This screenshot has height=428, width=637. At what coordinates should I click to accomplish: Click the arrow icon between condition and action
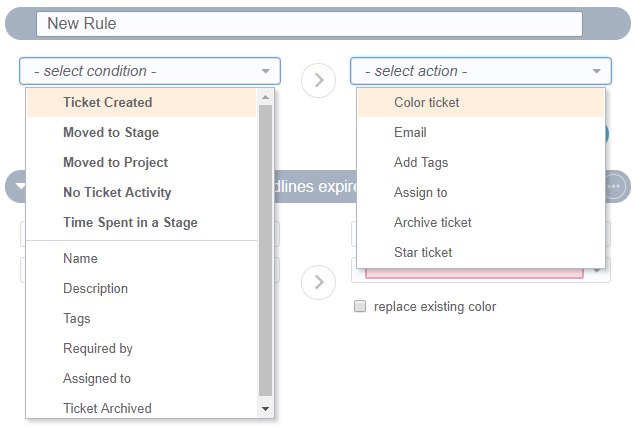pos(318,80)
